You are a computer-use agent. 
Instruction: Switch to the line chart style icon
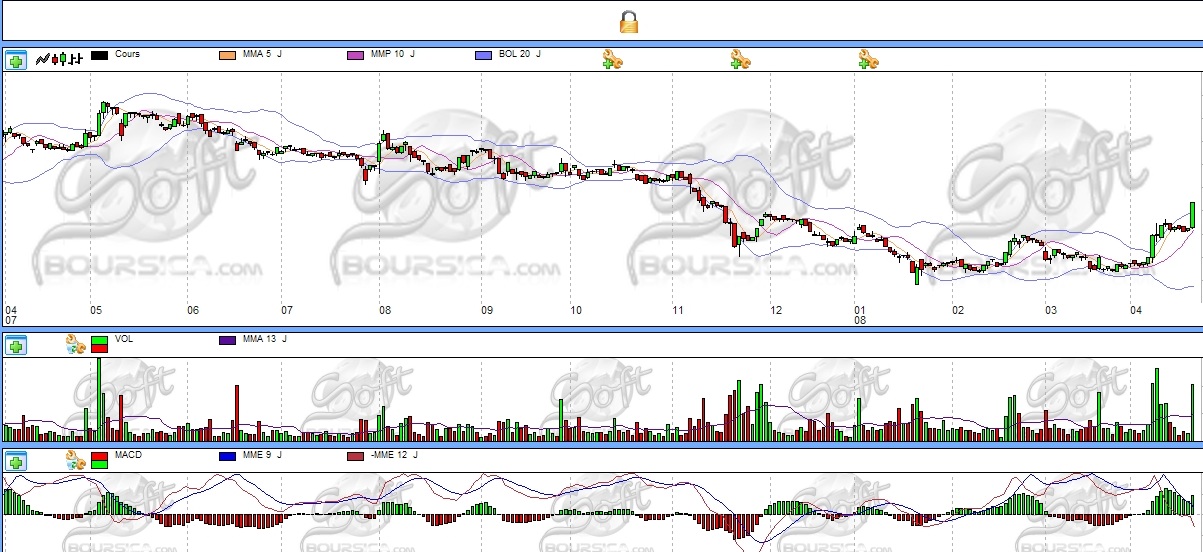[x=43, y=60]
